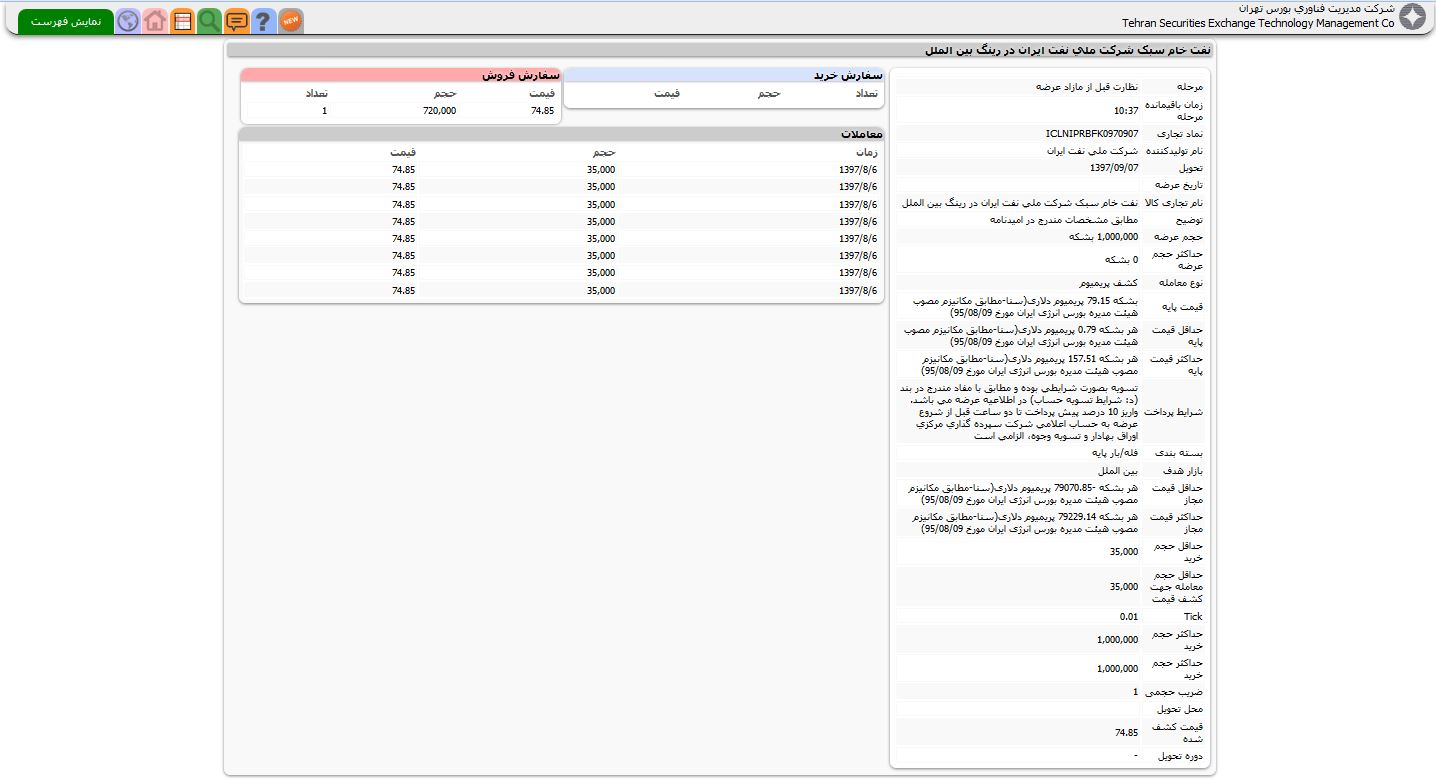
Task: Click the payment terms paragraph starting 'تسویه بصورت شرایطی'
Action: [x=1019, y=411]
